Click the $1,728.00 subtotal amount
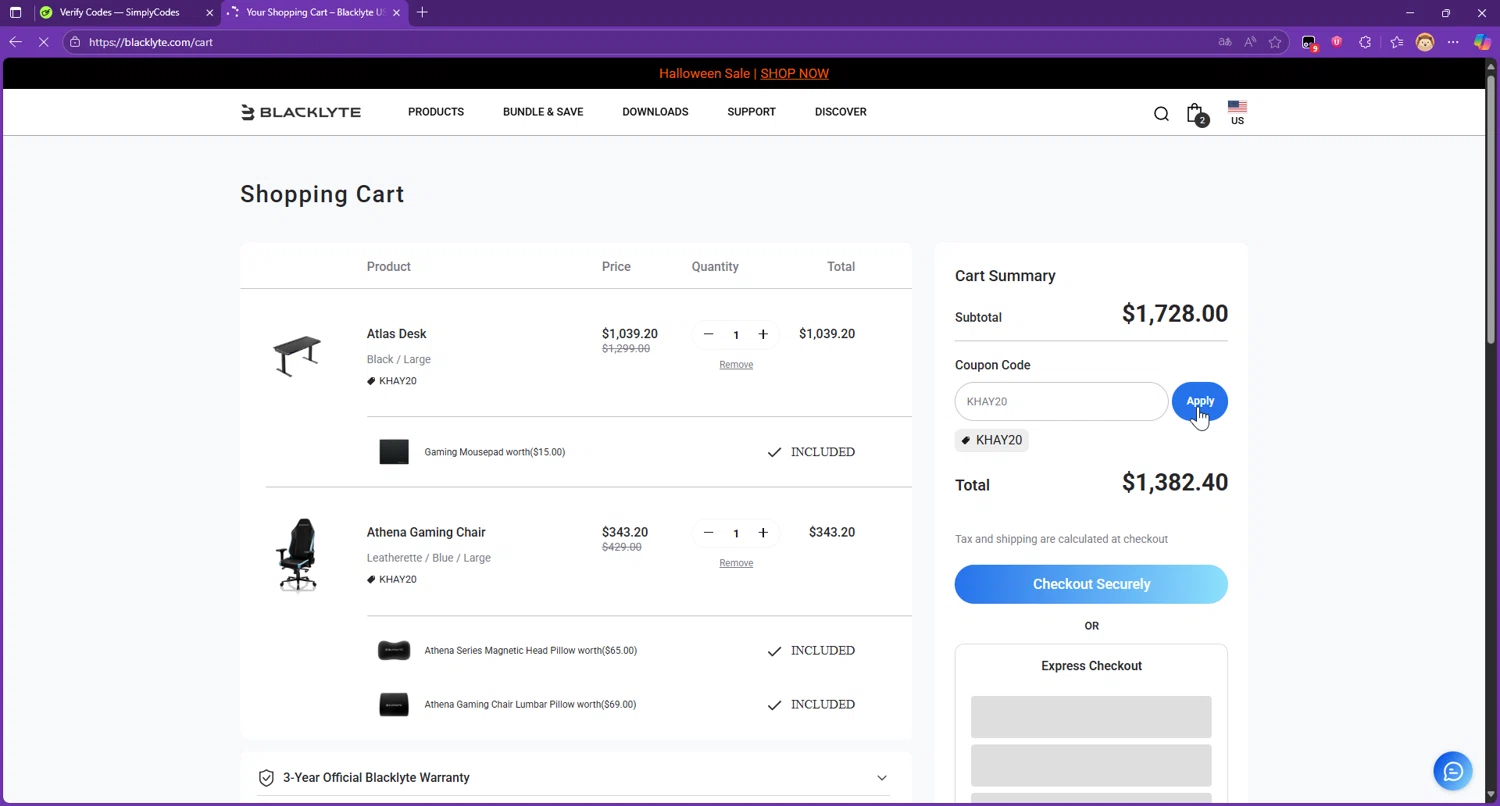 pyautogui.click(x=1175, y=314)
